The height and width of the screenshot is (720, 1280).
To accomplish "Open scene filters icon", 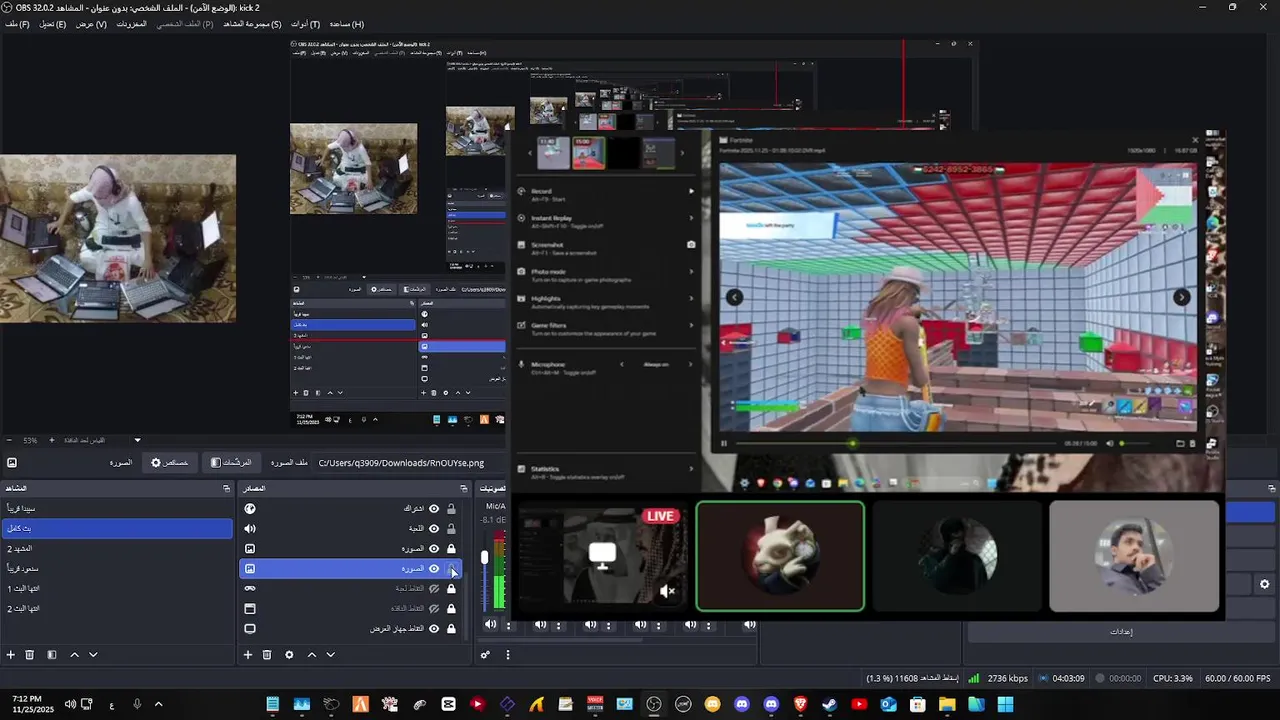I will [52, 655].
